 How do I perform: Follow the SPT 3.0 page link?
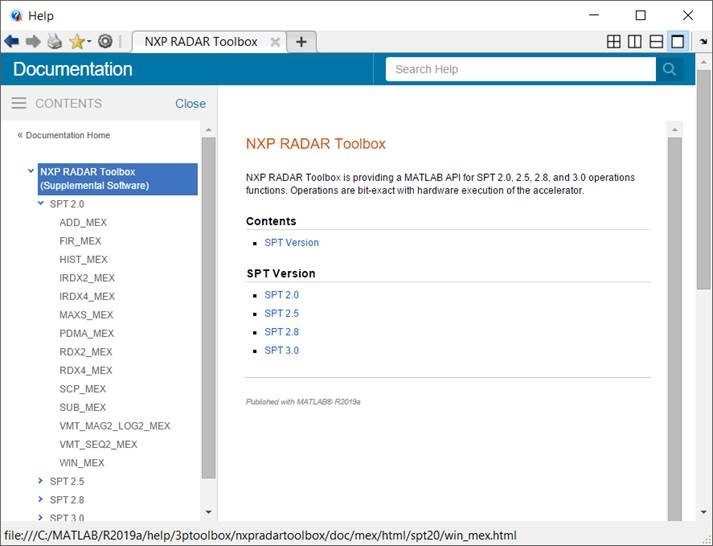(281, 351)
